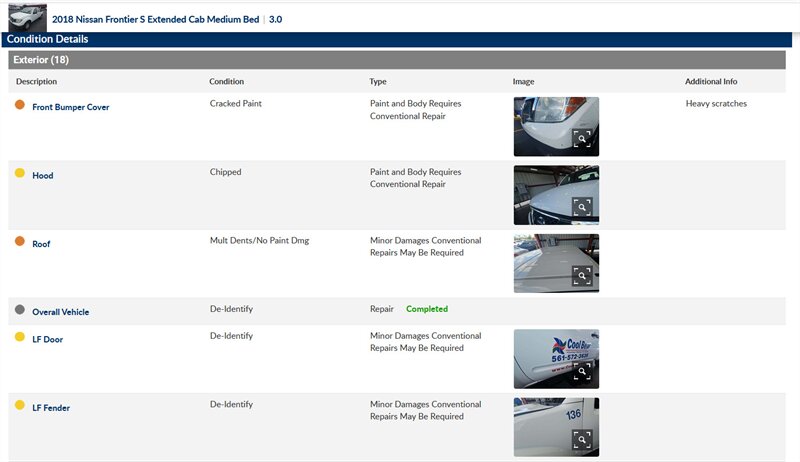Click the orange Front Bumper Cover severity dot
Viewport: 800px width, 462px height.
(20, 105)
